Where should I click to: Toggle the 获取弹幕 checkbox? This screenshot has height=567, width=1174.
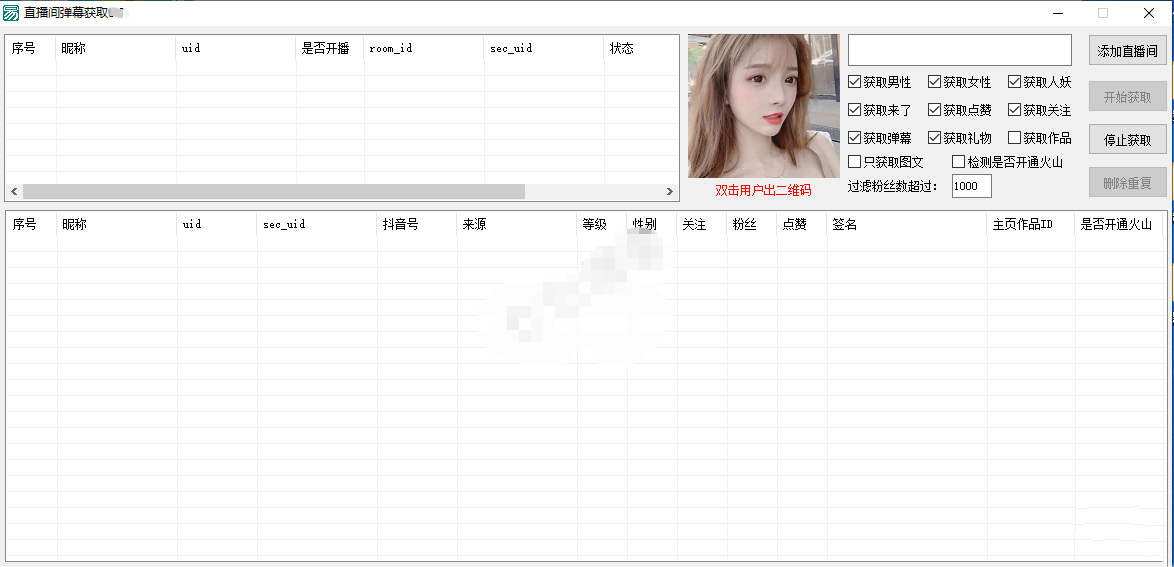pos(855,138)
